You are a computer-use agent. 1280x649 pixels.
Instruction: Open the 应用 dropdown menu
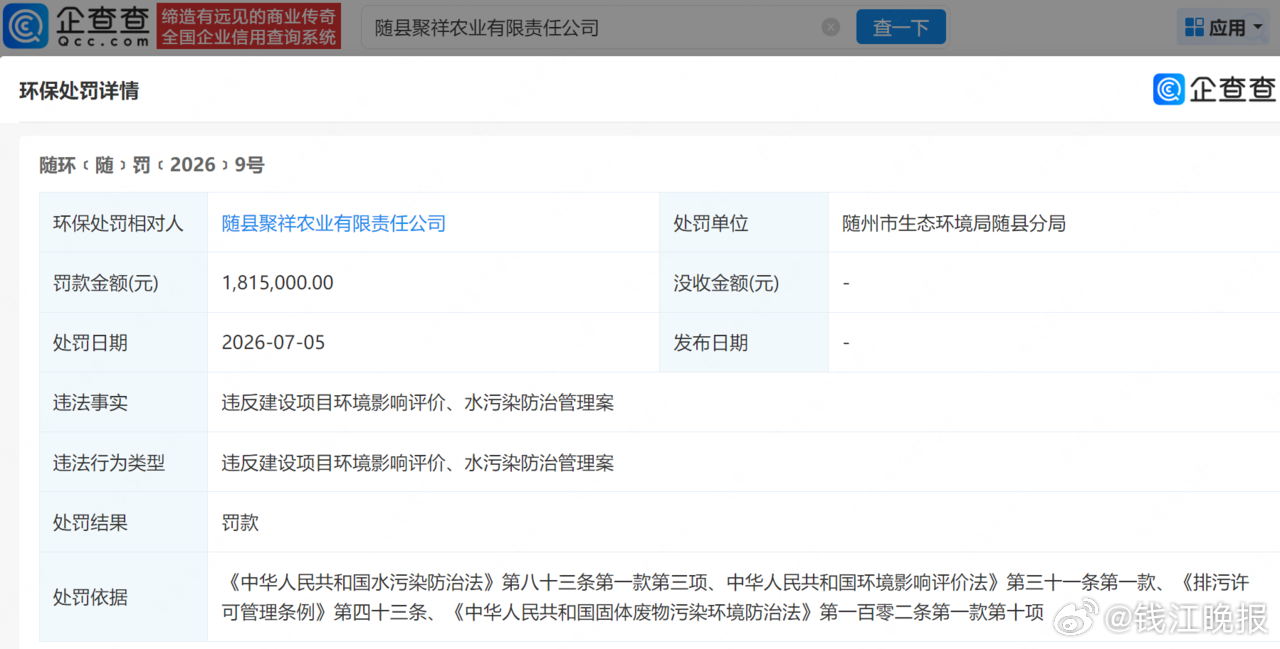[x=1225, y=27]
